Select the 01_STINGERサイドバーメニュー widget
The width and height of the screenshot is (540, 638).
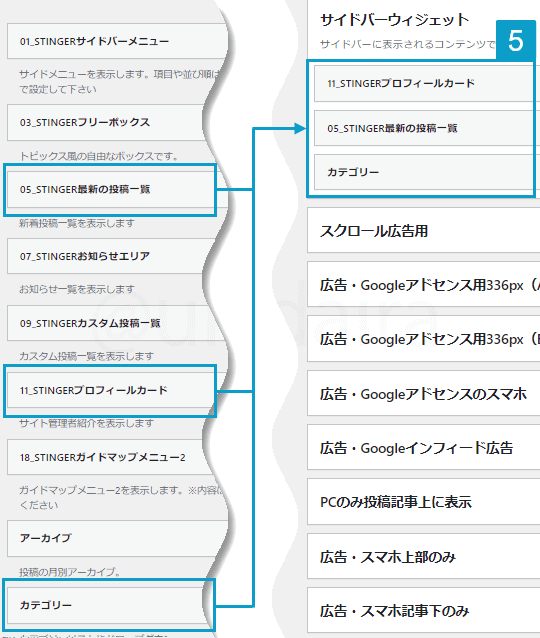coord(118,41)
